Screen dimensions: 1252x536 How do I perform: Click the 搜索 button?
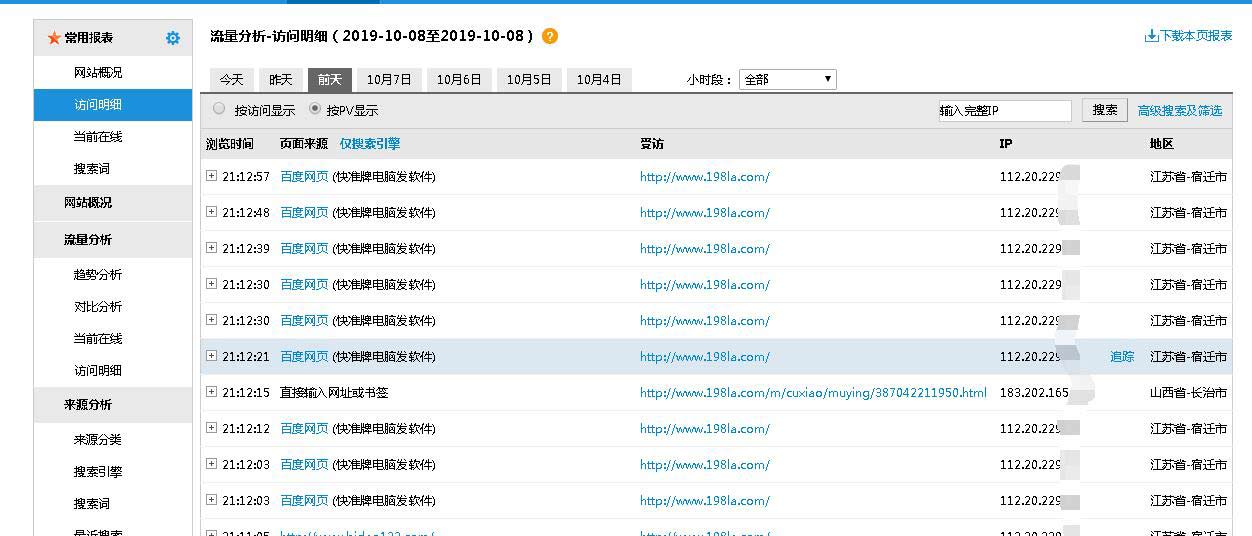click(x=1104, y=110)
